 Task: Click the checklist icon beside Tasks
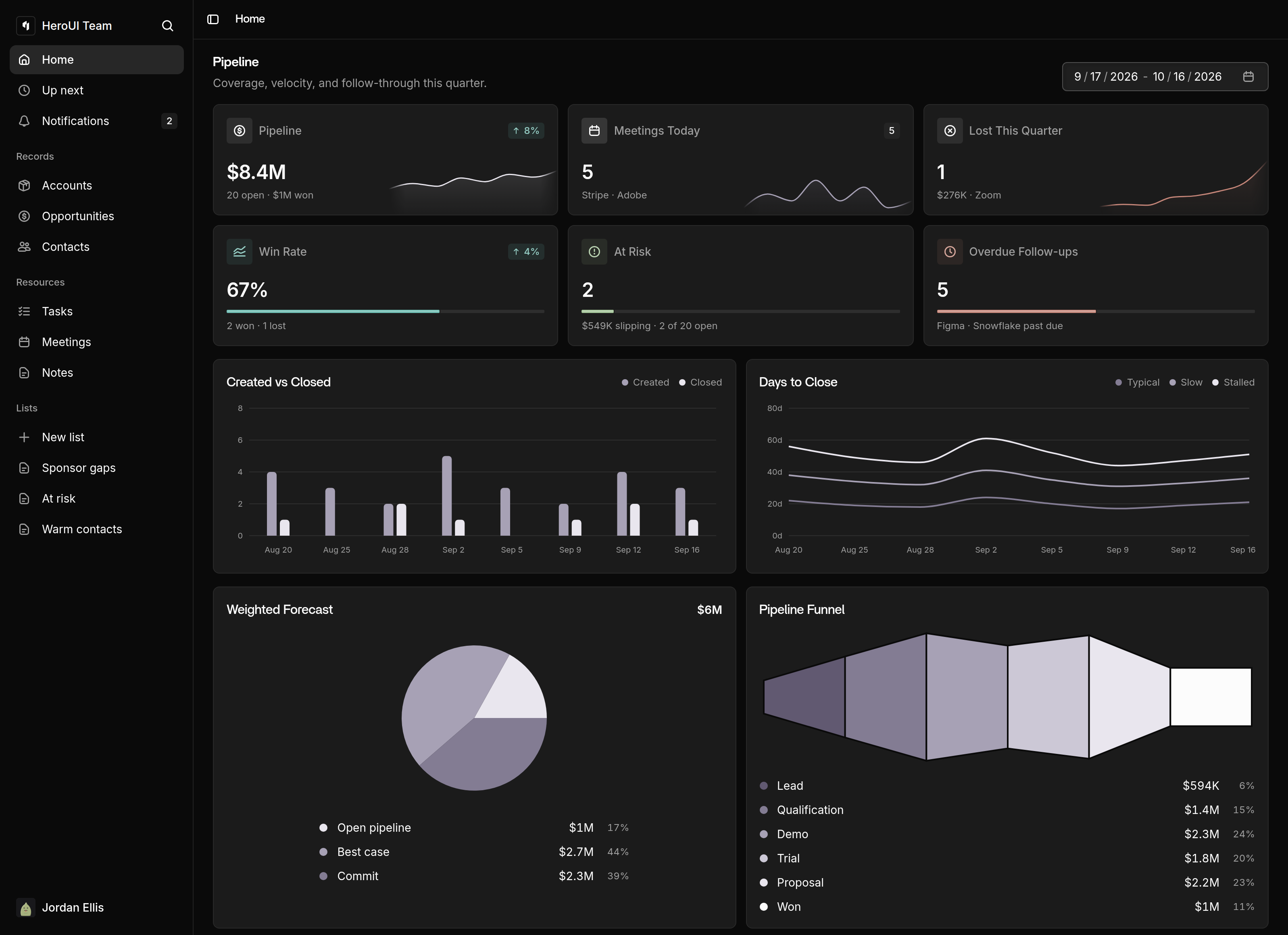click(25, 311)
